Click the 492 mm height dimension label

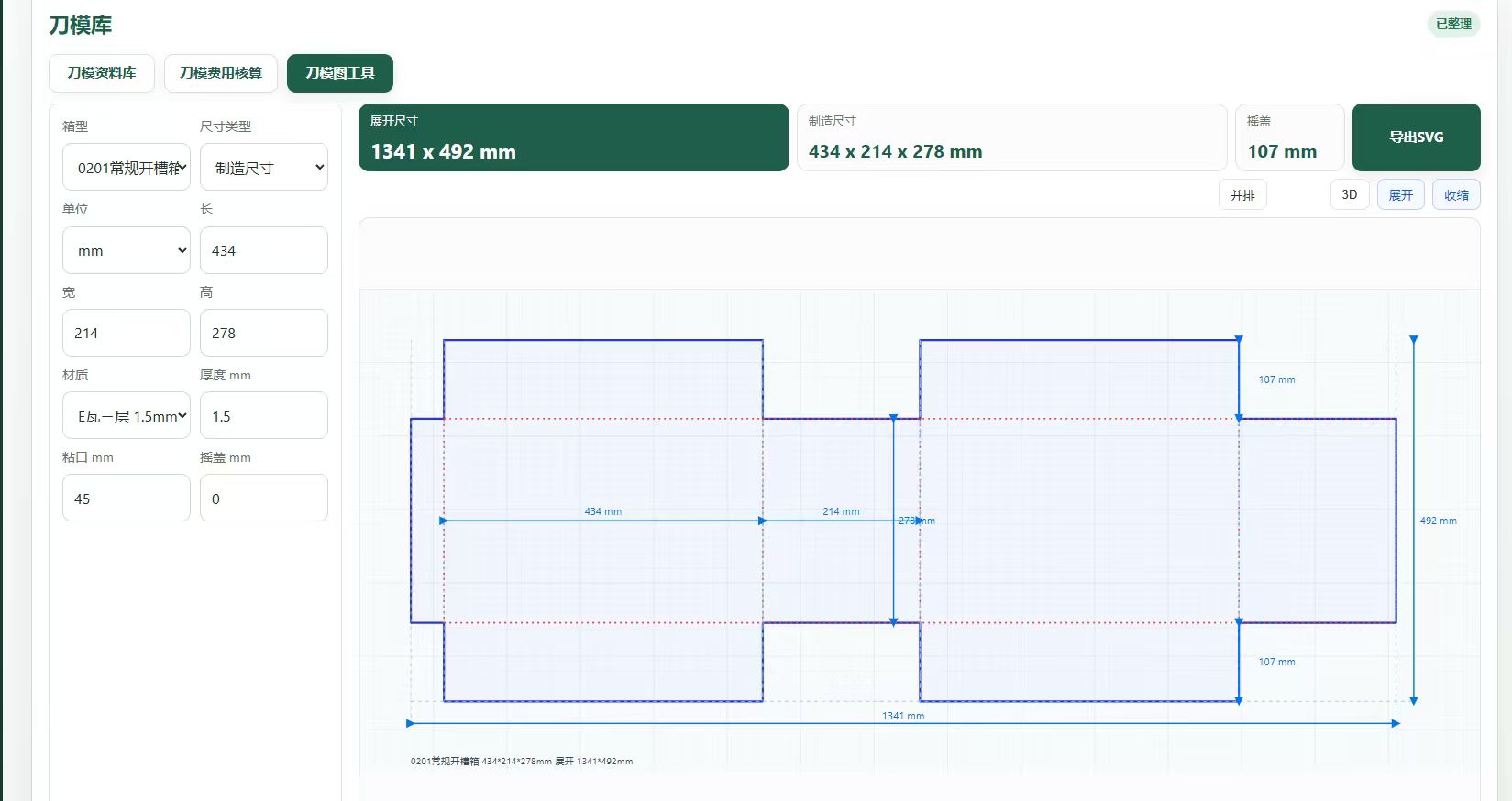click(1438, 521)
